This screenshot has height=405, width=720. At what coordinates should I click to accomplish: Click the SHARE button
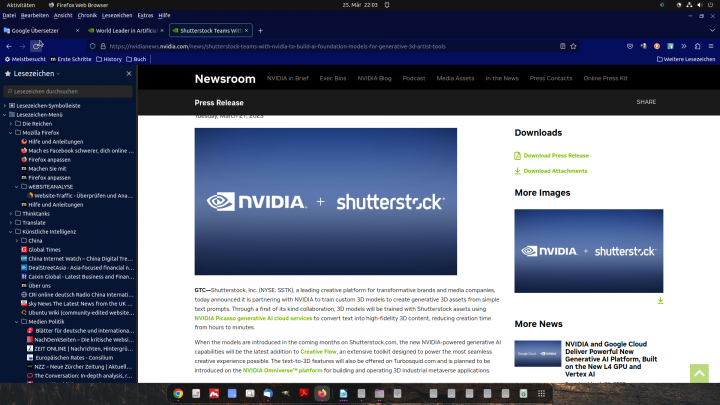(646, 102)
